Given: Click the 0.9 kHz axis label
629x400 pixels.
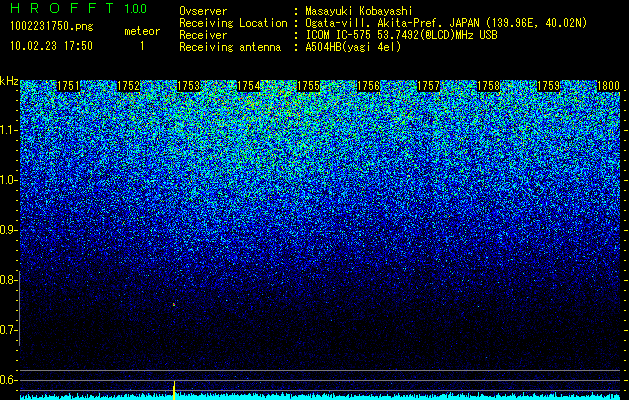Looking at the screenshot, I should point(8,230).
